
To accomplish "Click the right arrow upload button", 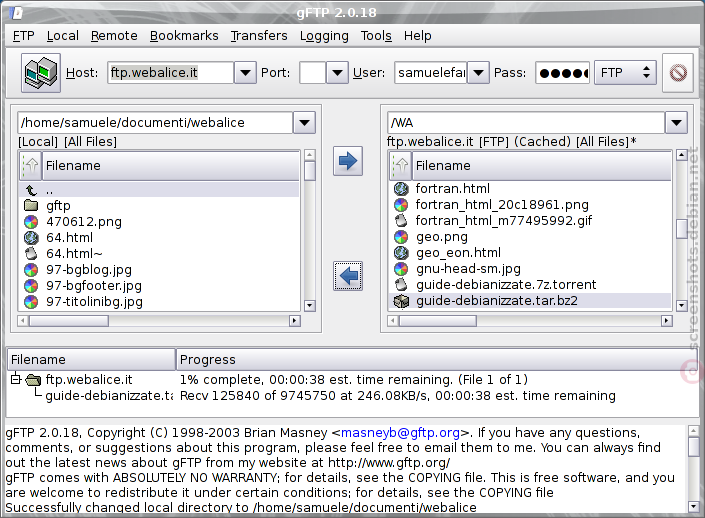I will tap(348, 161).
